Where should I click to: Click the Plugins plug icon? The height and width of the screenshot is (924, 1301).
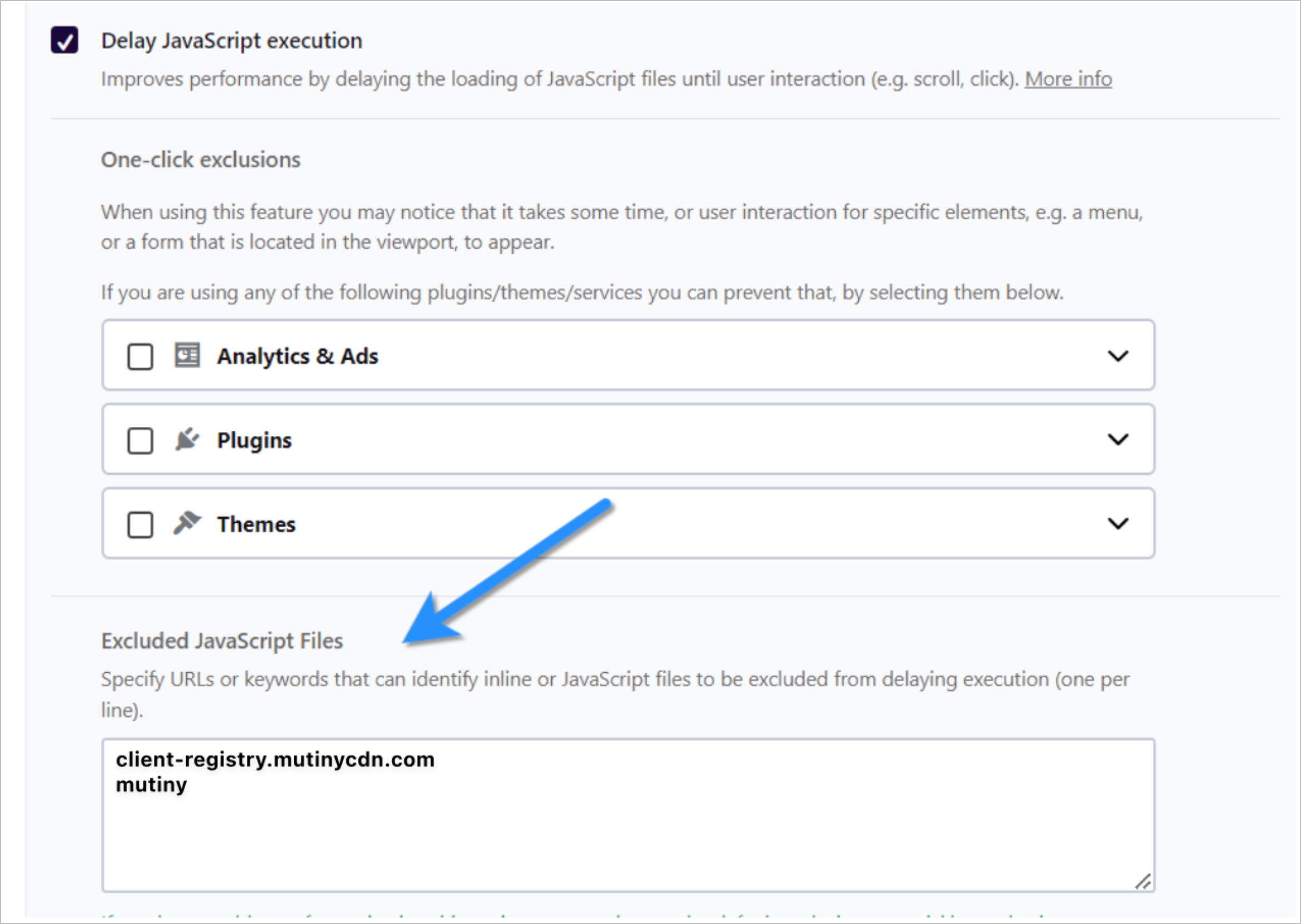tap(187, 439)
